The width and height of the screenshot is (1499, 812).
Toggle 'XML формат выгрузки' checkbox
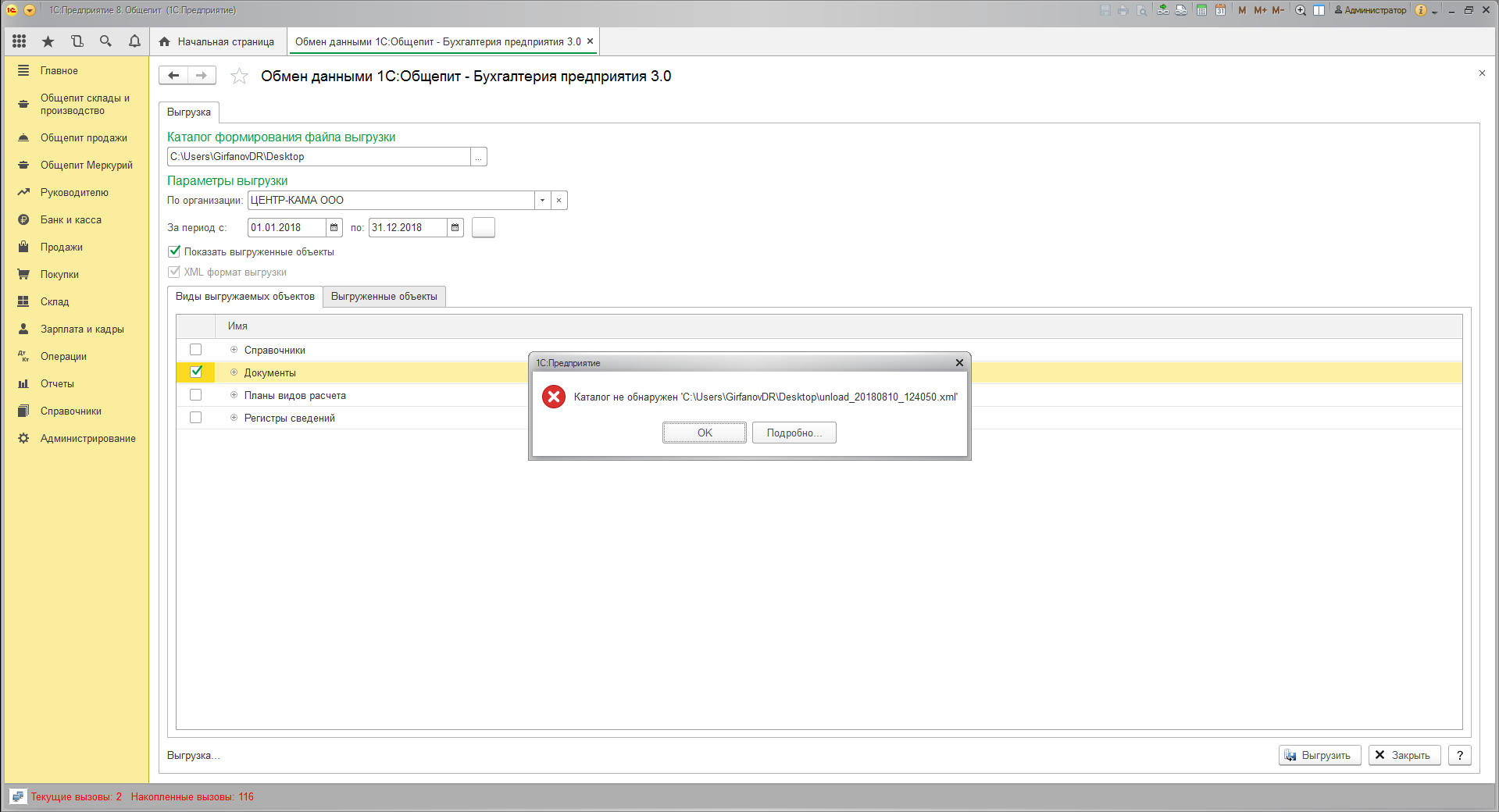[174, 272]
